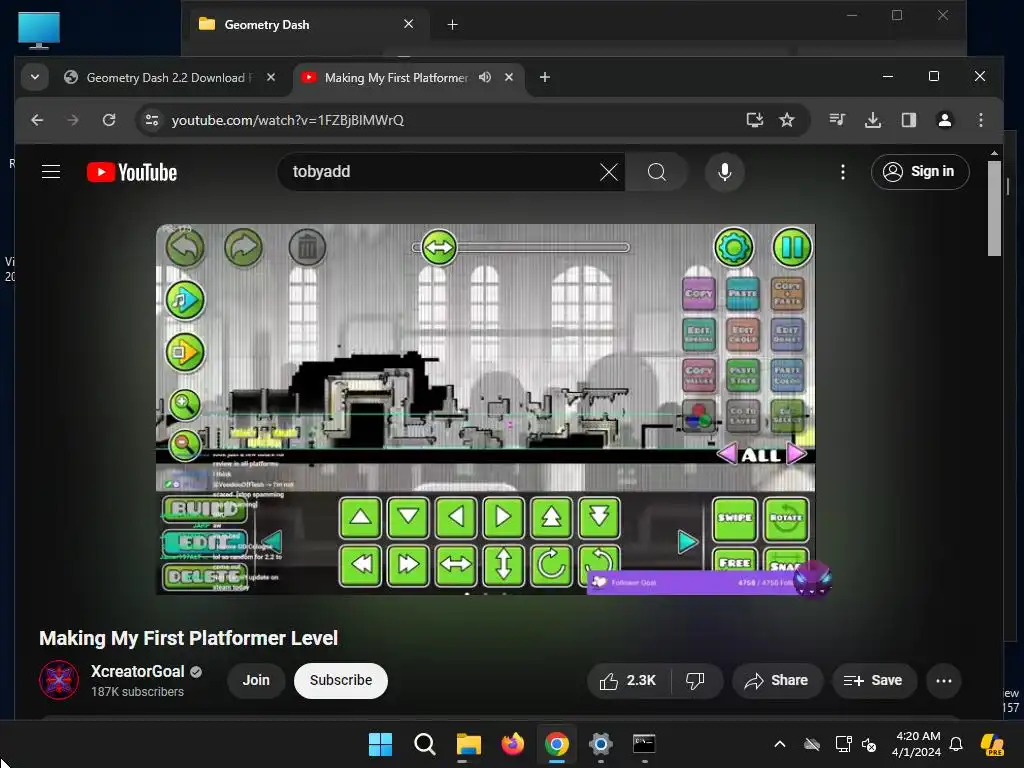Start voice search with the microphone

tap(724, 172)
